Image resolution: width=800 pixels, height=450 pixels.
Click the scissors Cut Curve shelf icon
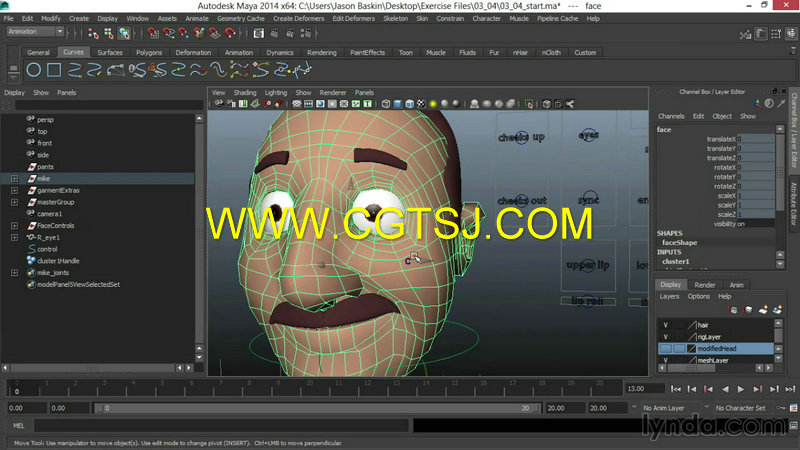tap(157, 70)
